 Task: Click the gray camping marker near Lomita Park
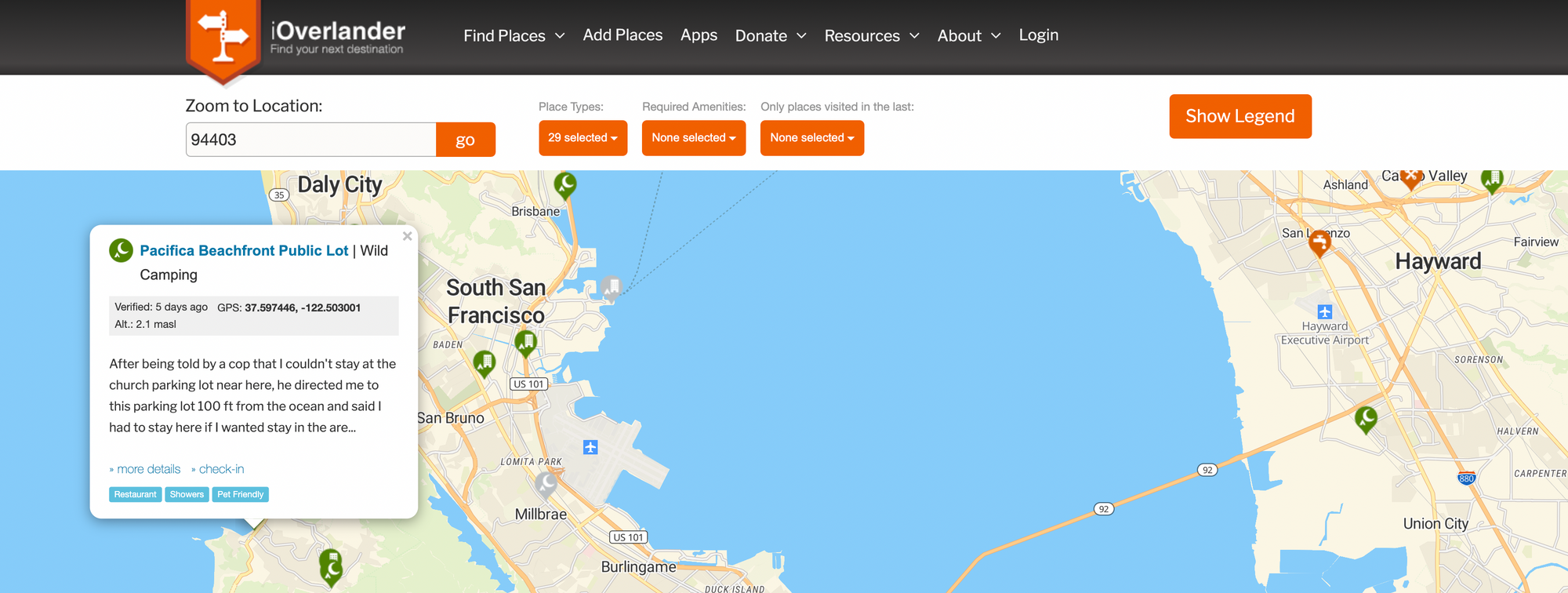tap(546, 486)
